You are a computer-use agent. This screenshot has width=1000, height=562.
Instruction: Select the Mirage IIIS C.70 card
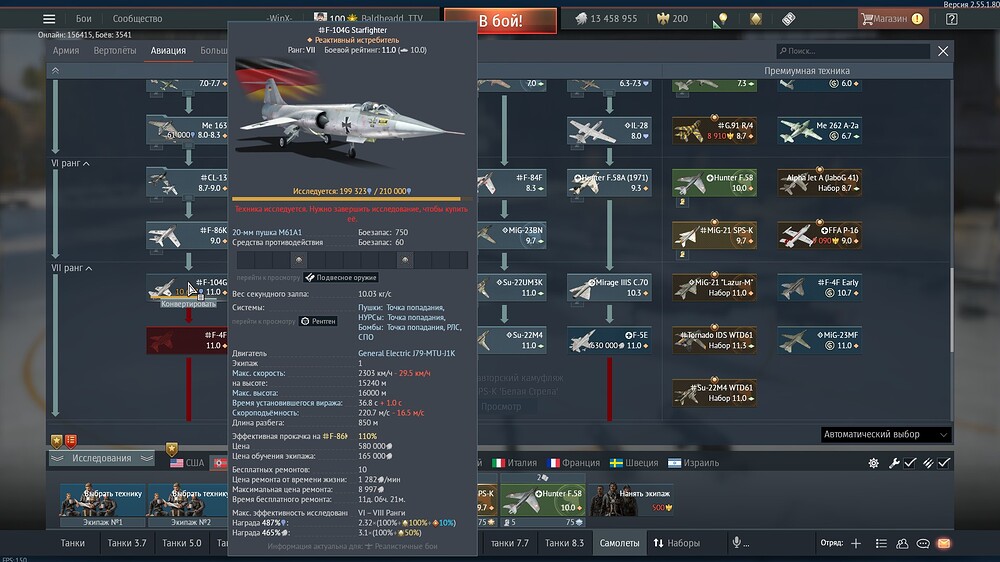(x=609, y=288)
